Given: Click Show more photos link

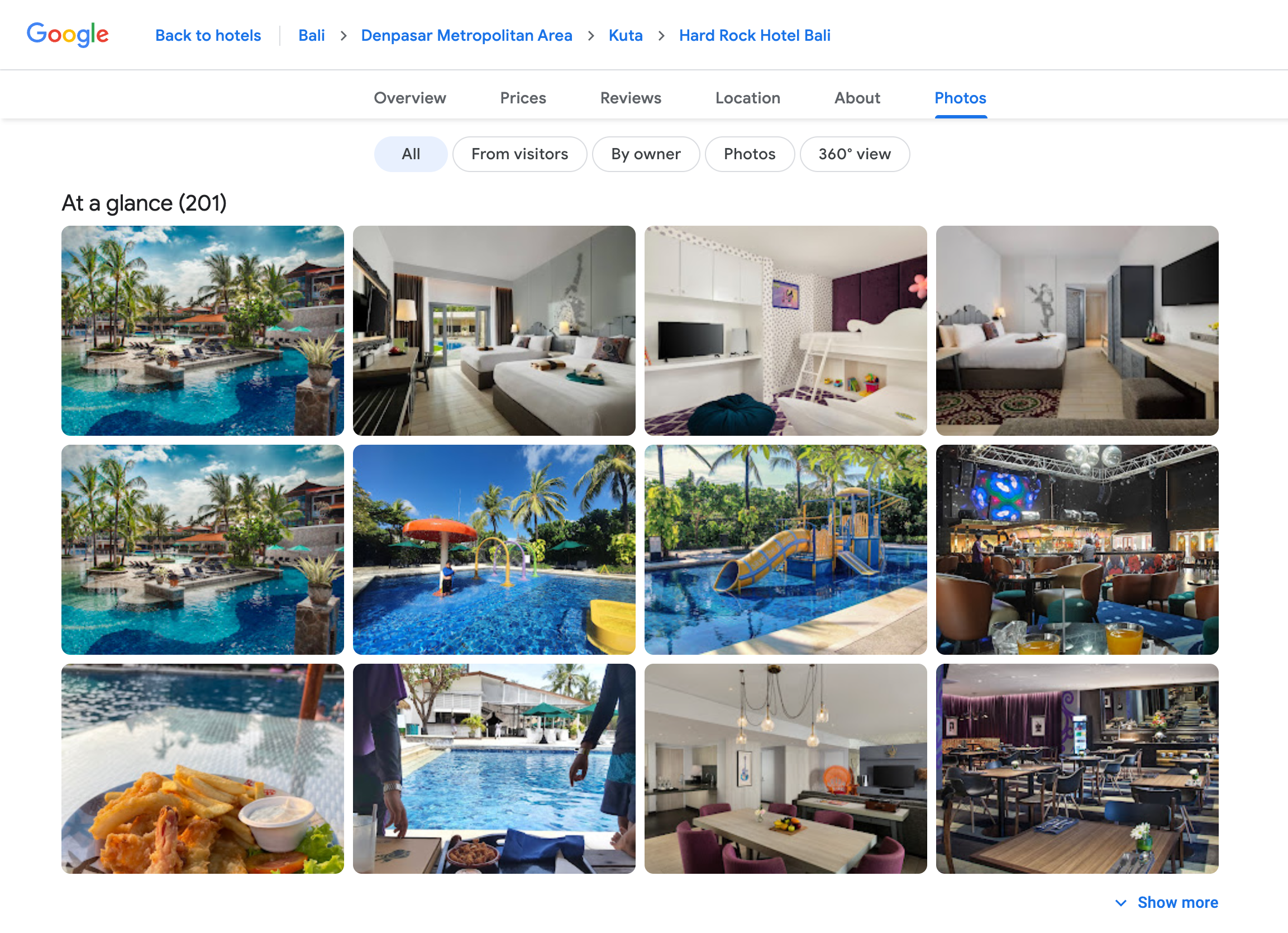Looking at the screenshot, I should (1177, 902).
